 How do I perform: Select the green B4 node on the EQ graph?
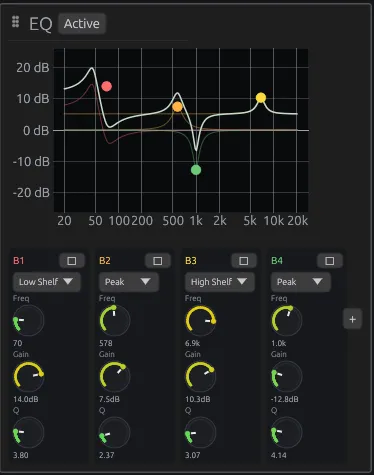[x=196, y=170]
